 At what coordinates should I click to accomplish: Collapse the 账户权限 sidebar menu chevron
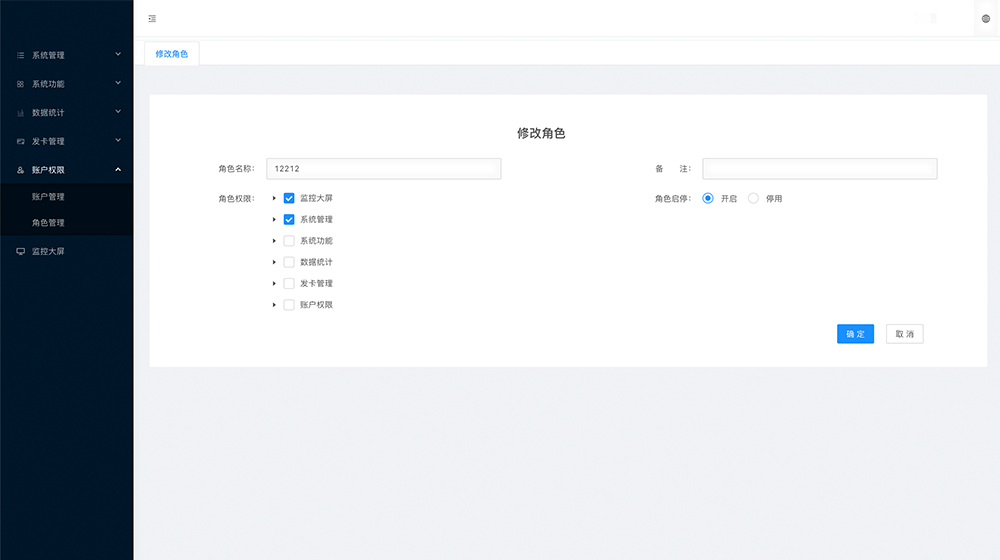pos(118,169)
